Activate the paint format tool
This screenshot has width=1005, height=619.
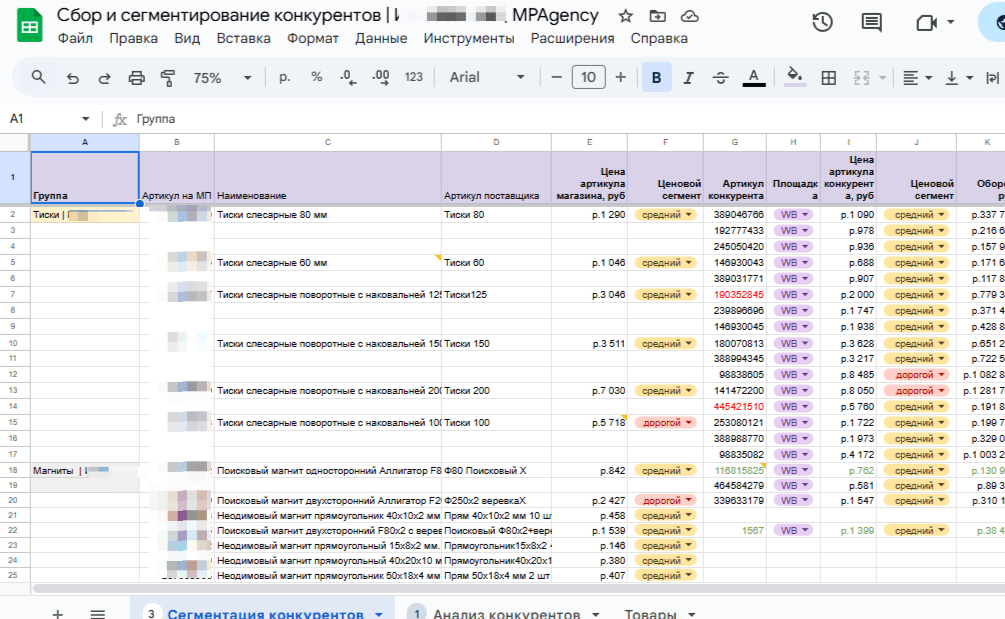pos(168,78)
